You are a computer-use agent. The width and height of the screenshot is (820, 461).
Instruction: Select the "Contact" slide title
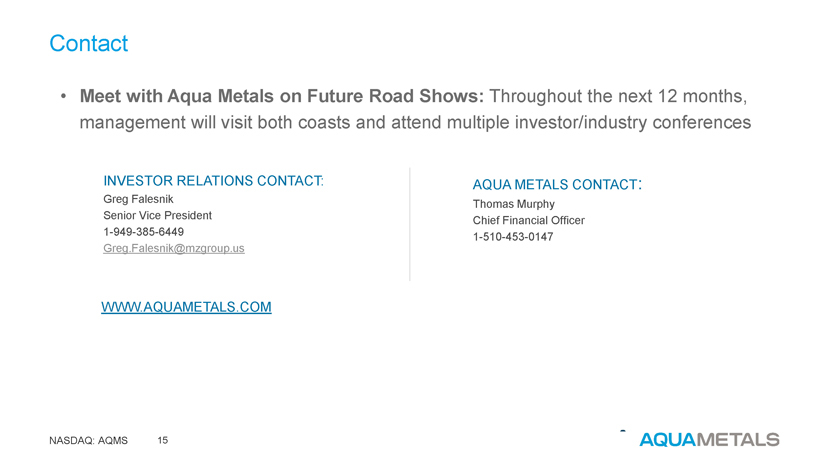88,44
